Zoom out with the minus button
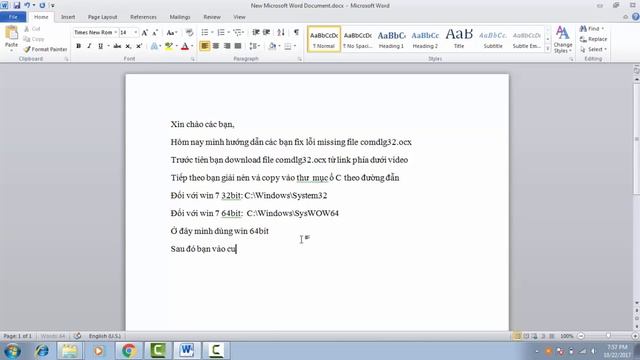 coord(581,336)
